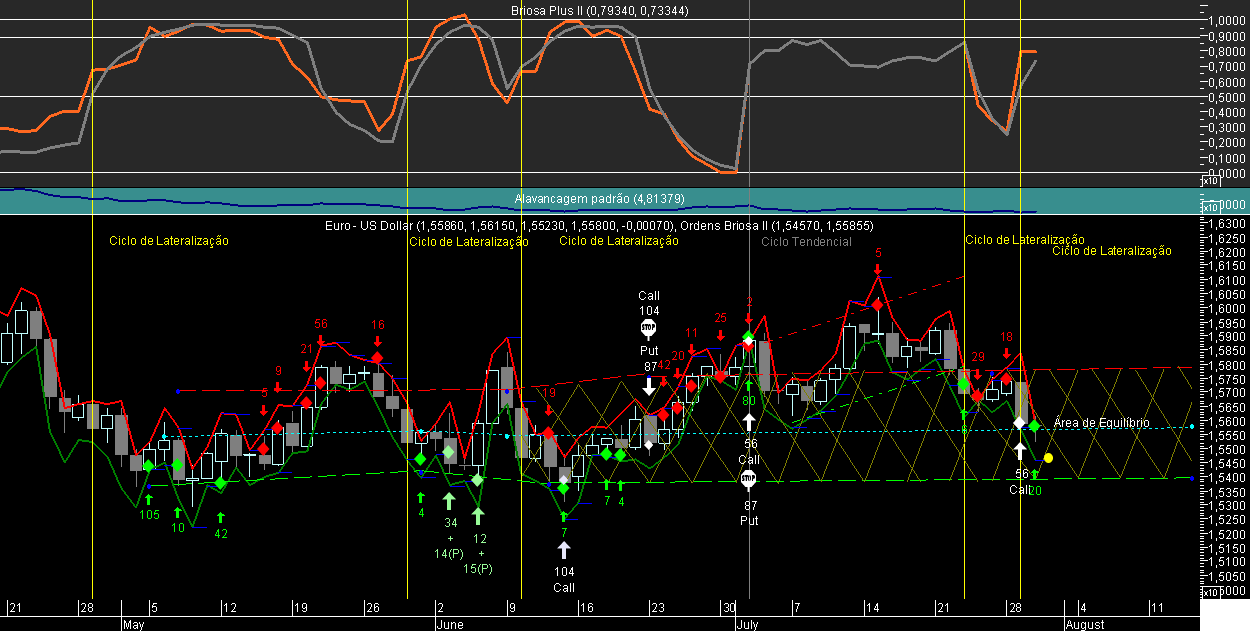This screenshot has height=631, width=1250.
Task: Click the green up arrow above 80
Action: point(748,383)
